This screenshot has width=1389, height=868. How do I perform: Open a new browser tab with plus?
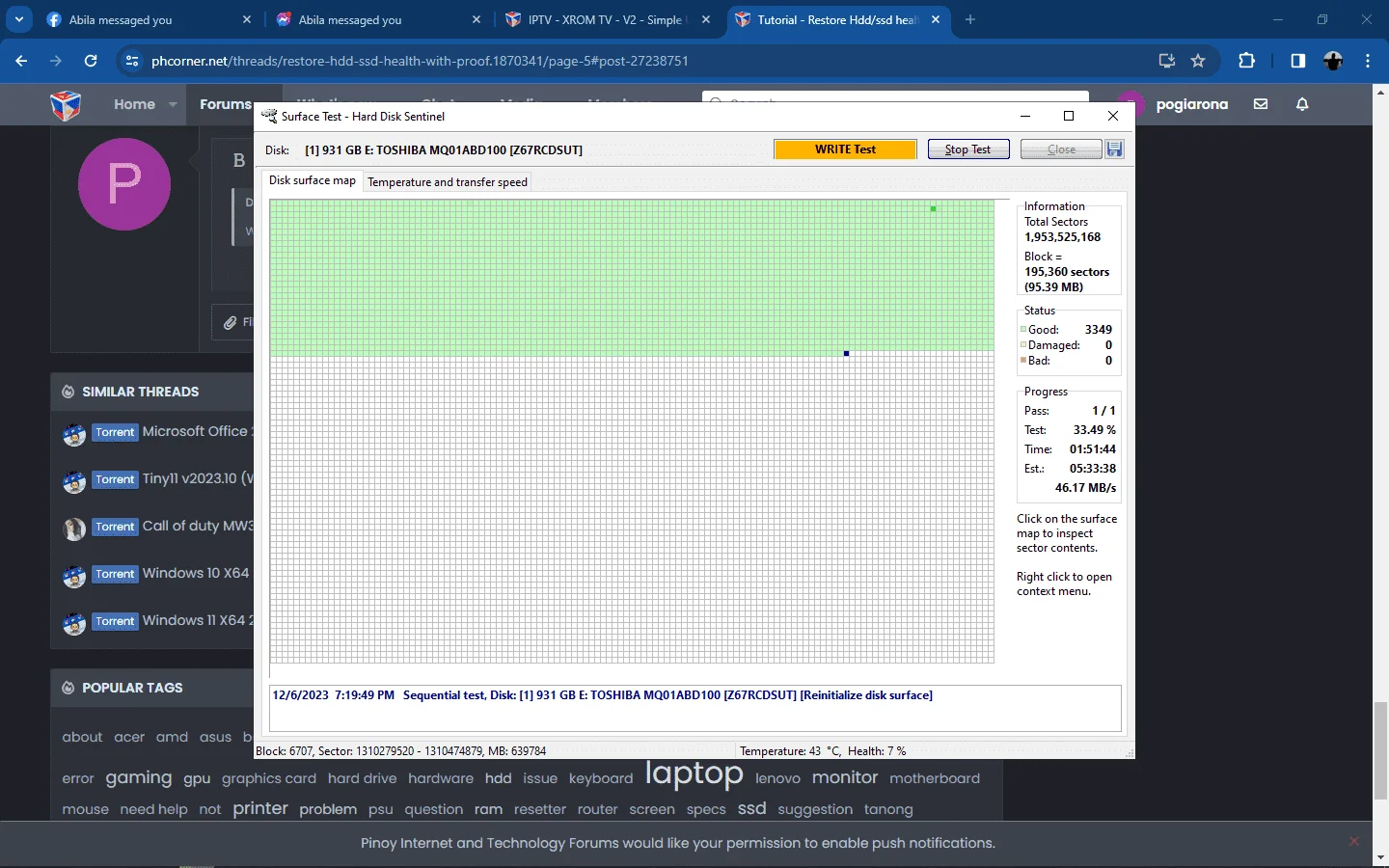pyautogui.click(x=970, y=19)
